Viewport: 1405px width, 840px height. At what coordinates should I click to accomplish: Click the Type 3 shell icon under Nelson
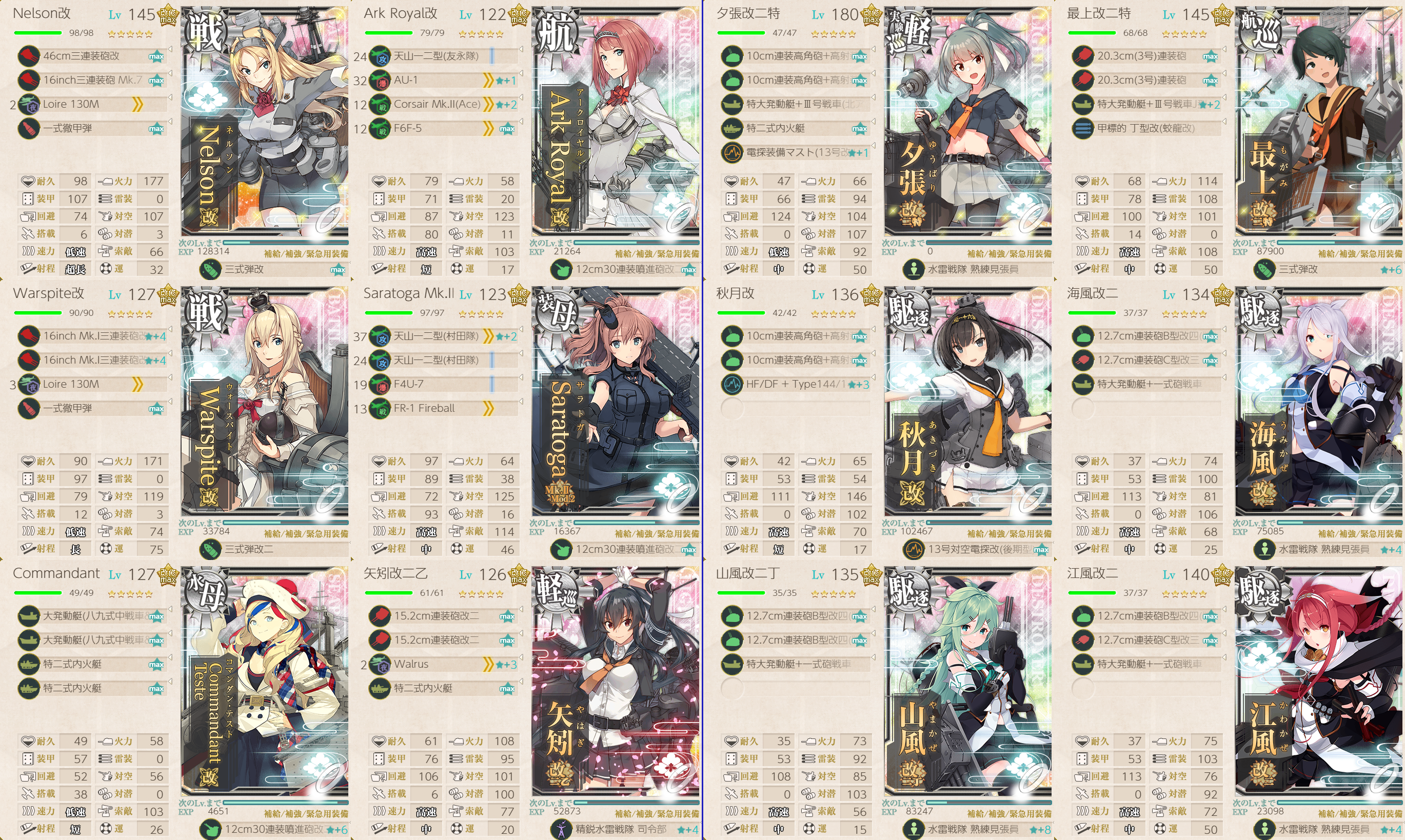point(211,269)
